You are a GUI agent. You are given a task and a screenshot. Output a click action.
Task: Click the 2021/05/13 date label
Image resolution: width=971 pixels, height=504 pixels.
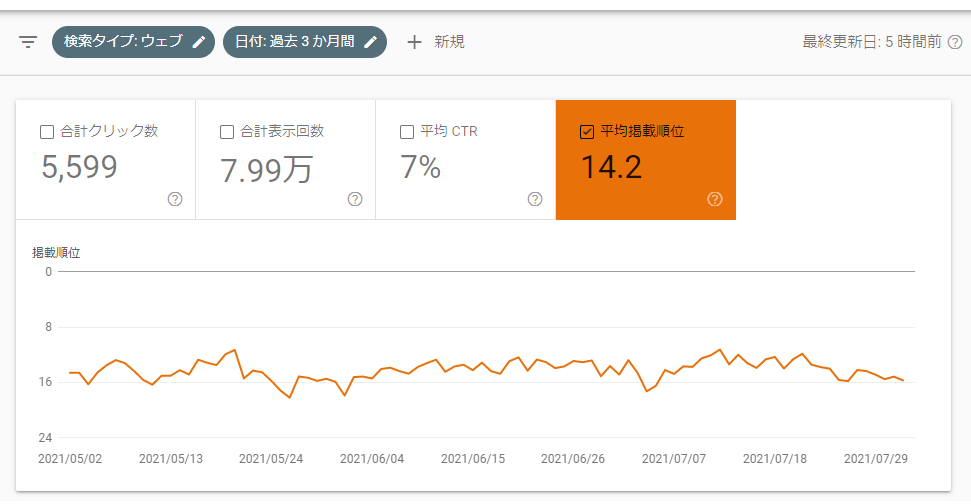click(x=171, y=459)
